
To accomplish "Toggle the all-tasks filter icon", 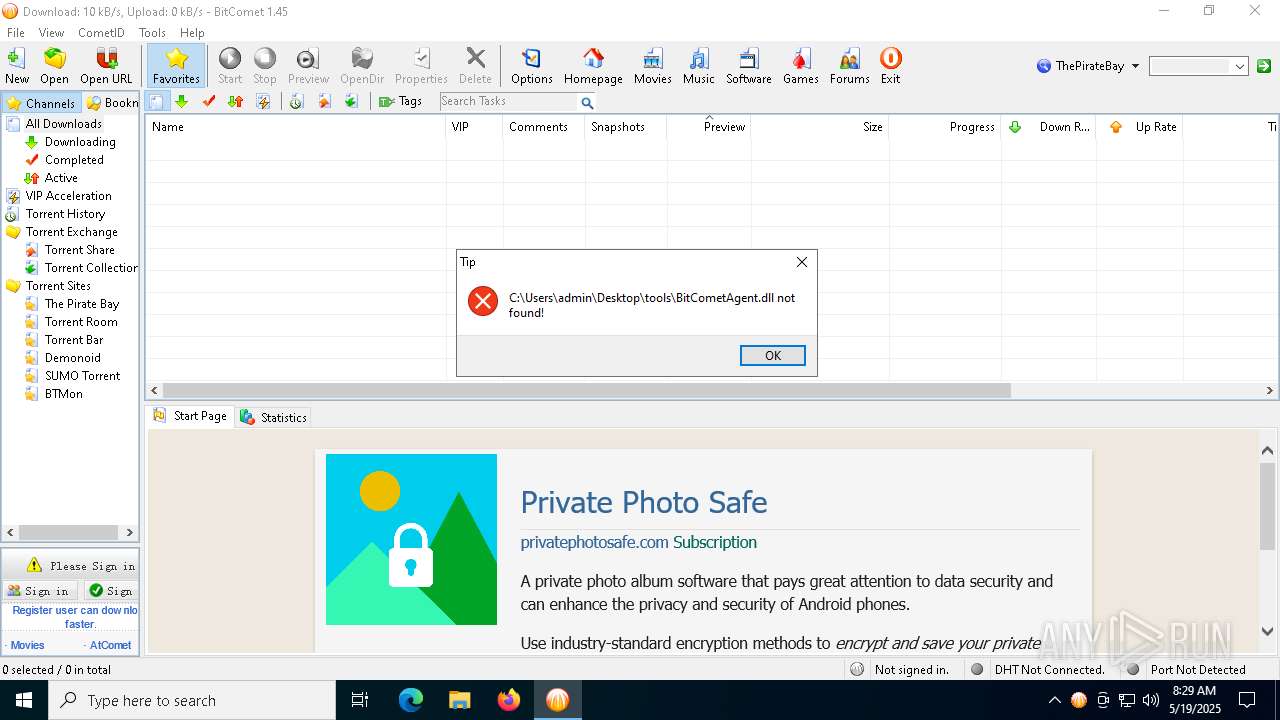I will [156, 101].
